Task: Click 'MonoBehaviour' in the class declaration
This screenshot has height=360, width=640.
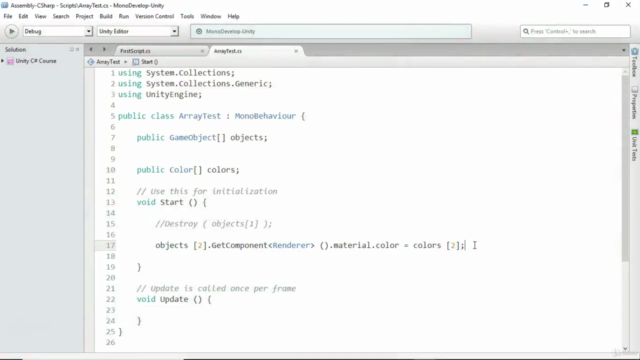Action: point(265,116)
